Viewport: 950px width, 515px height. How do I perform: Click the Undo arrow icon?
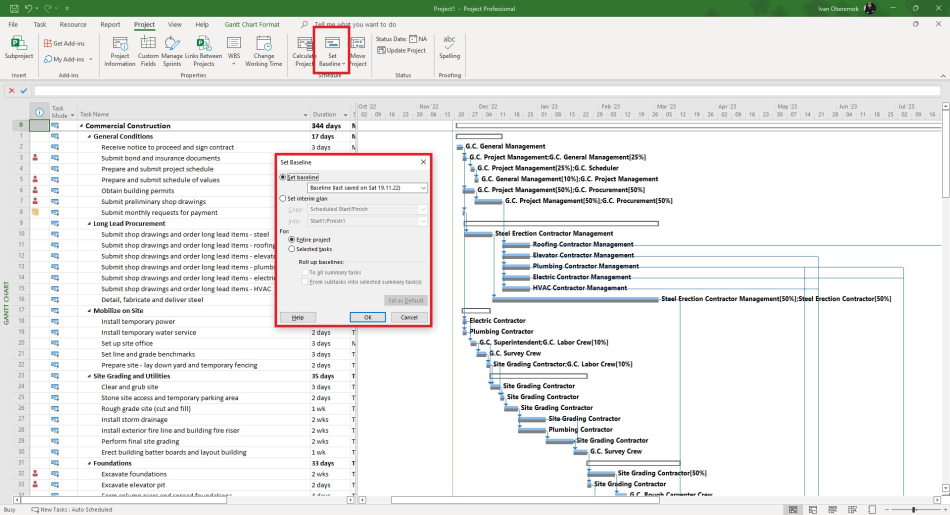[28, 8]
